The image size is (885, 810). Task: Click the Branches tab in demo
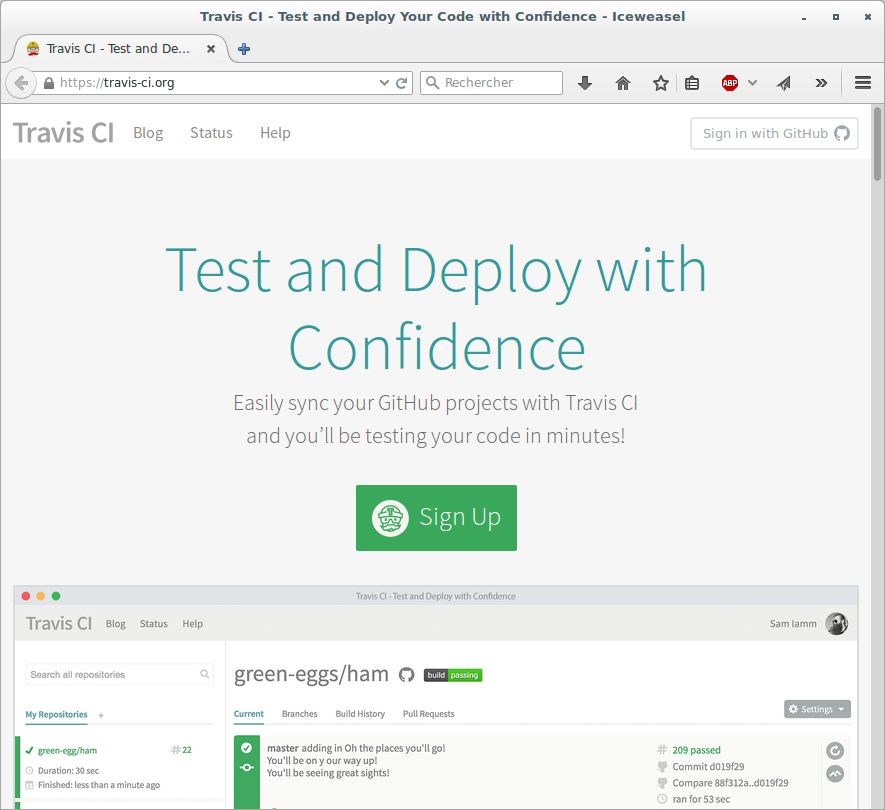click(x=300, y=714)
